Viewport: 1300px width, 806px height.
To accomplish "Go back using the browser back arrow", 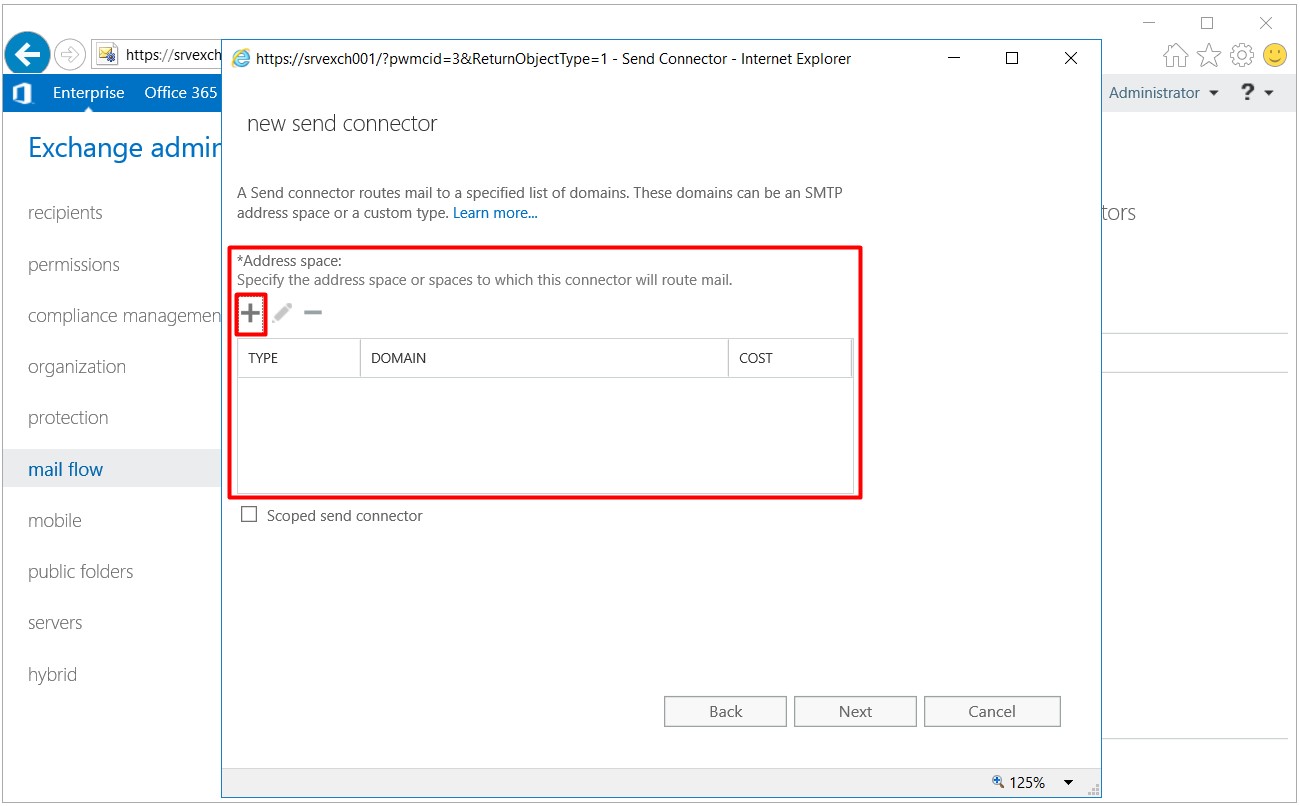I will click(x=27, y=54).
